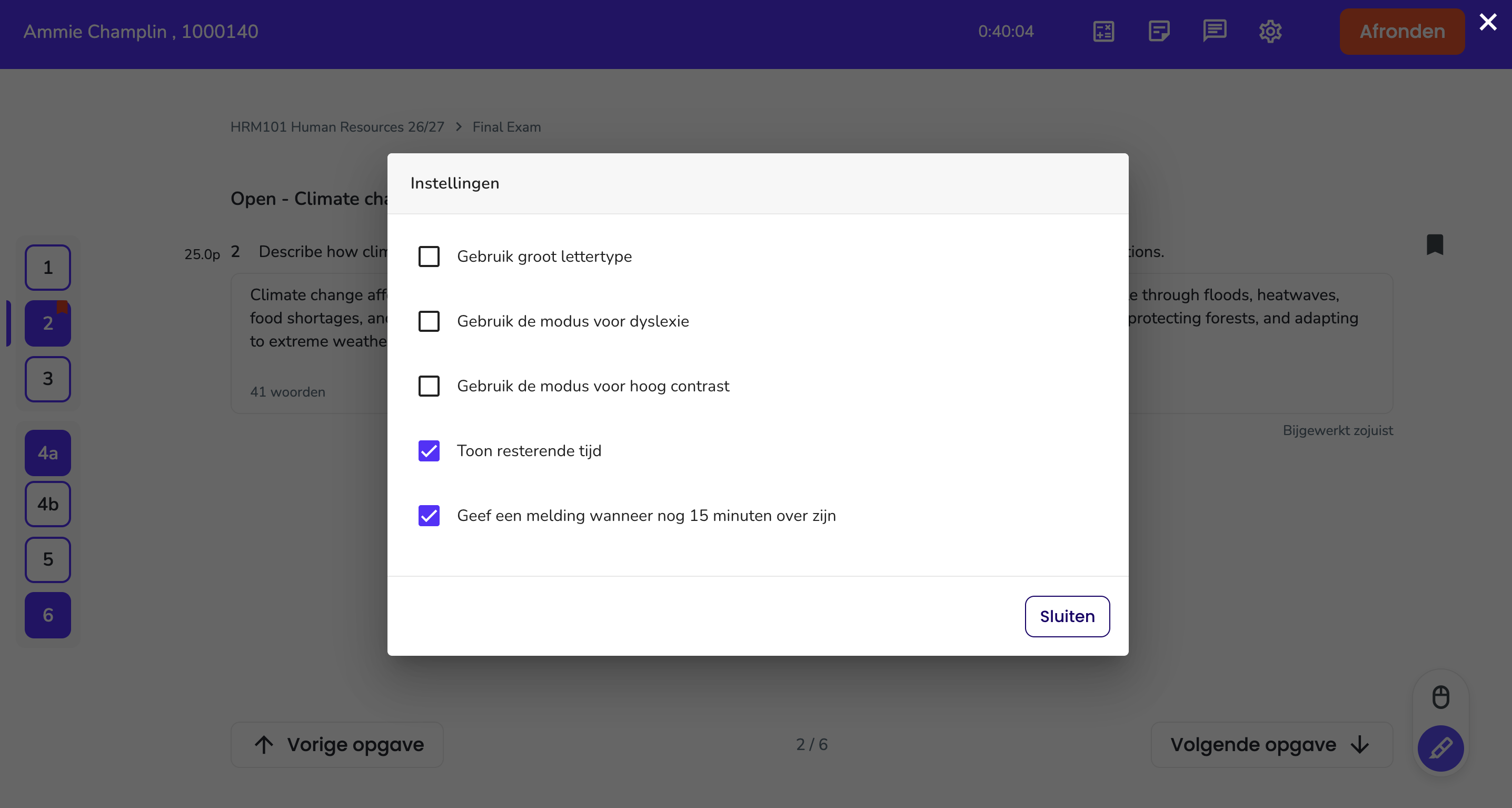Uncheck the 15 minuten melding checkbox
The height and width of the screenshot is (808, 1512).
[429, 516]
